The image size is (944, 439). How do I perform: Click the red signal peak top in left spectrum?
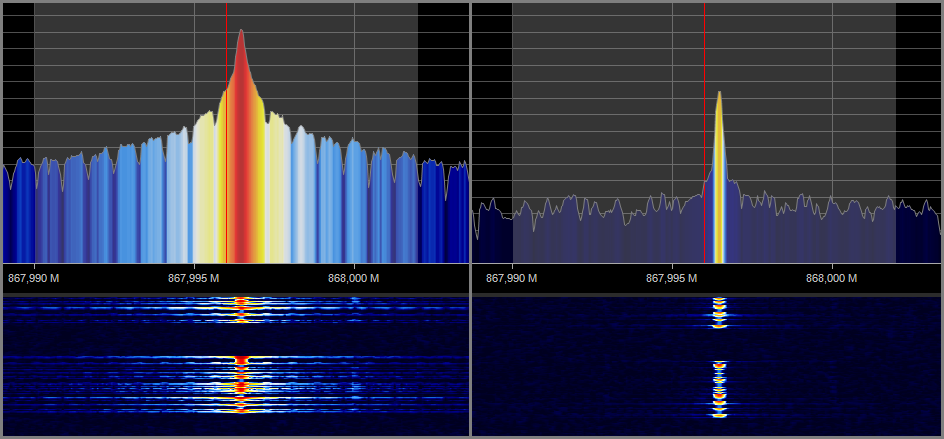pos(241,35)
